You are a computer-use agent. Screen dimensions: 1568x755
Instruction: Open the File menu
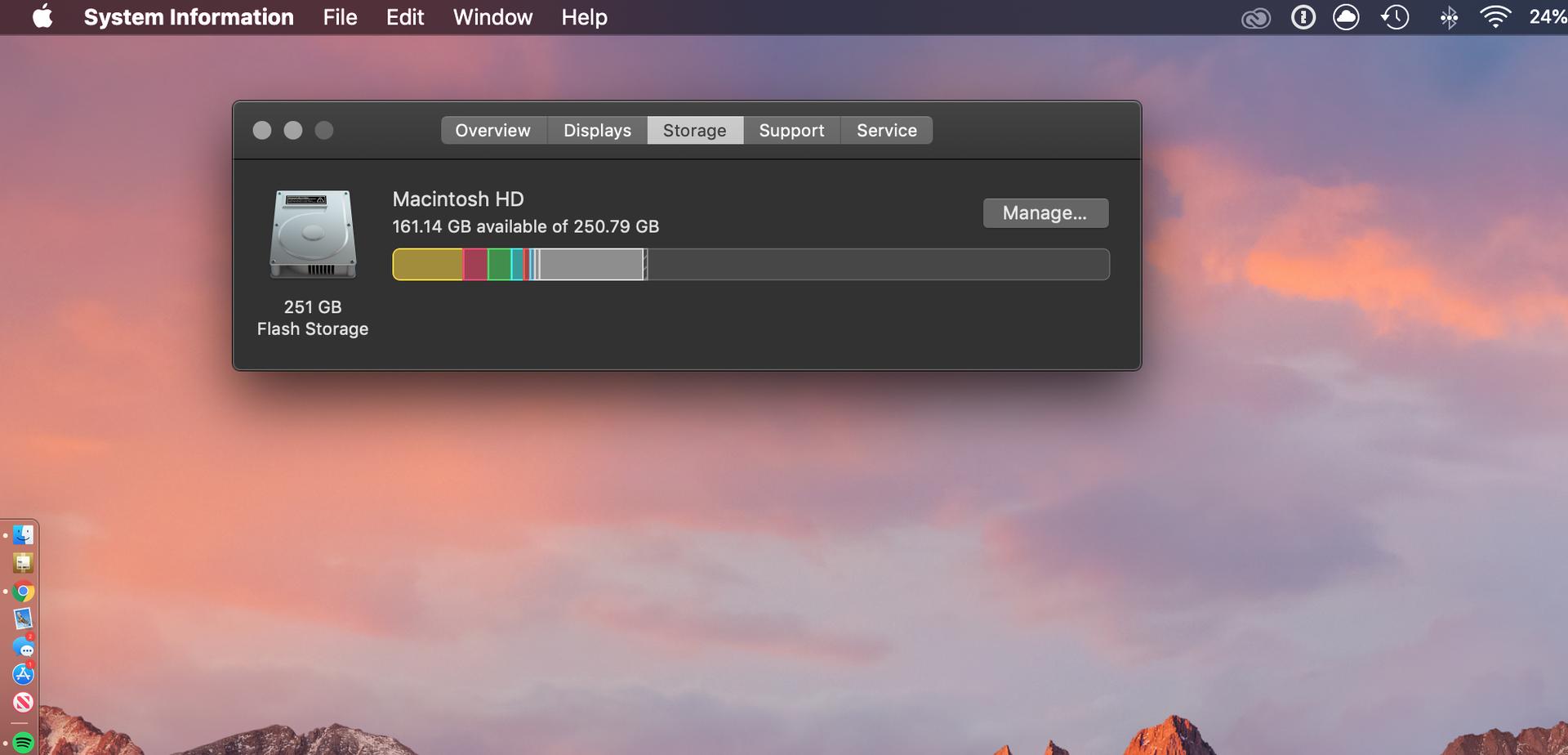pos(340,17)
